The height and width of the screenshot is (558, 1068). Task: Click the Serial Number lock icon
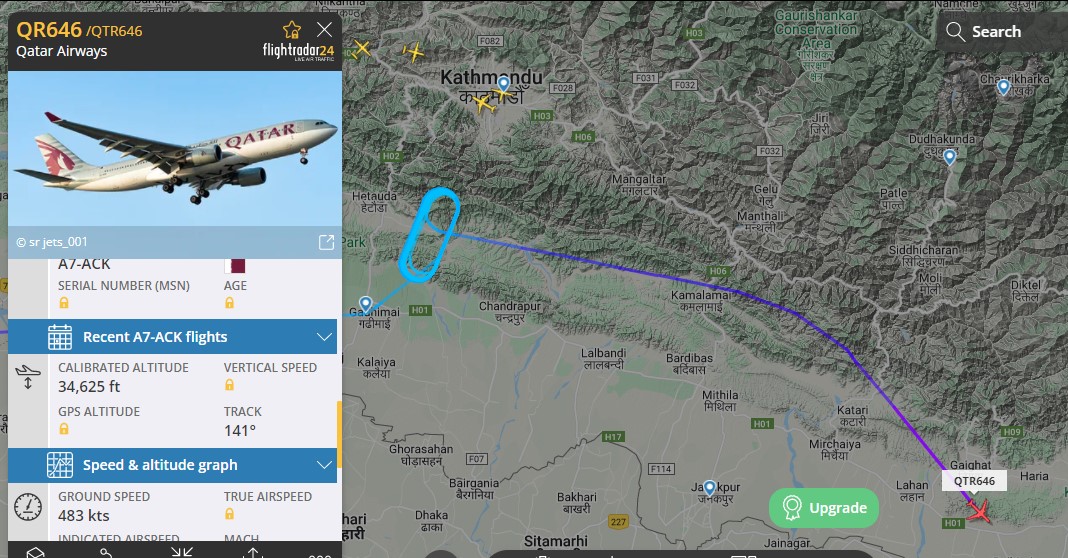(63, 303)
